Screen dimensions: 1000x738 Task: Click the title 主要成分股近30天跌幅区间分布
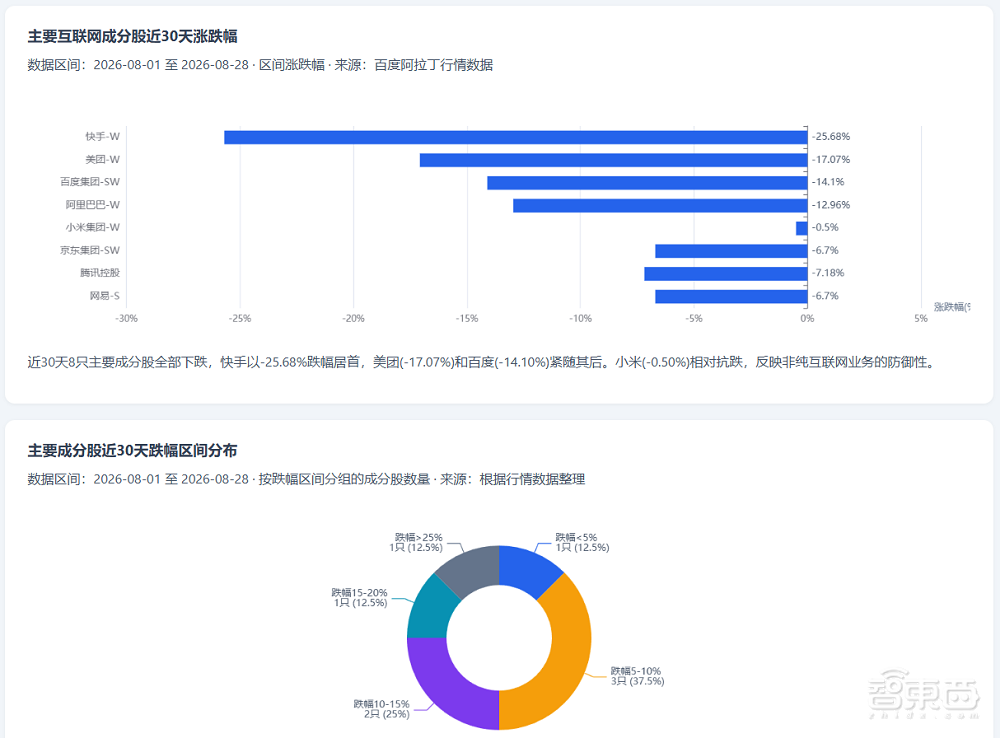(132, 450)
